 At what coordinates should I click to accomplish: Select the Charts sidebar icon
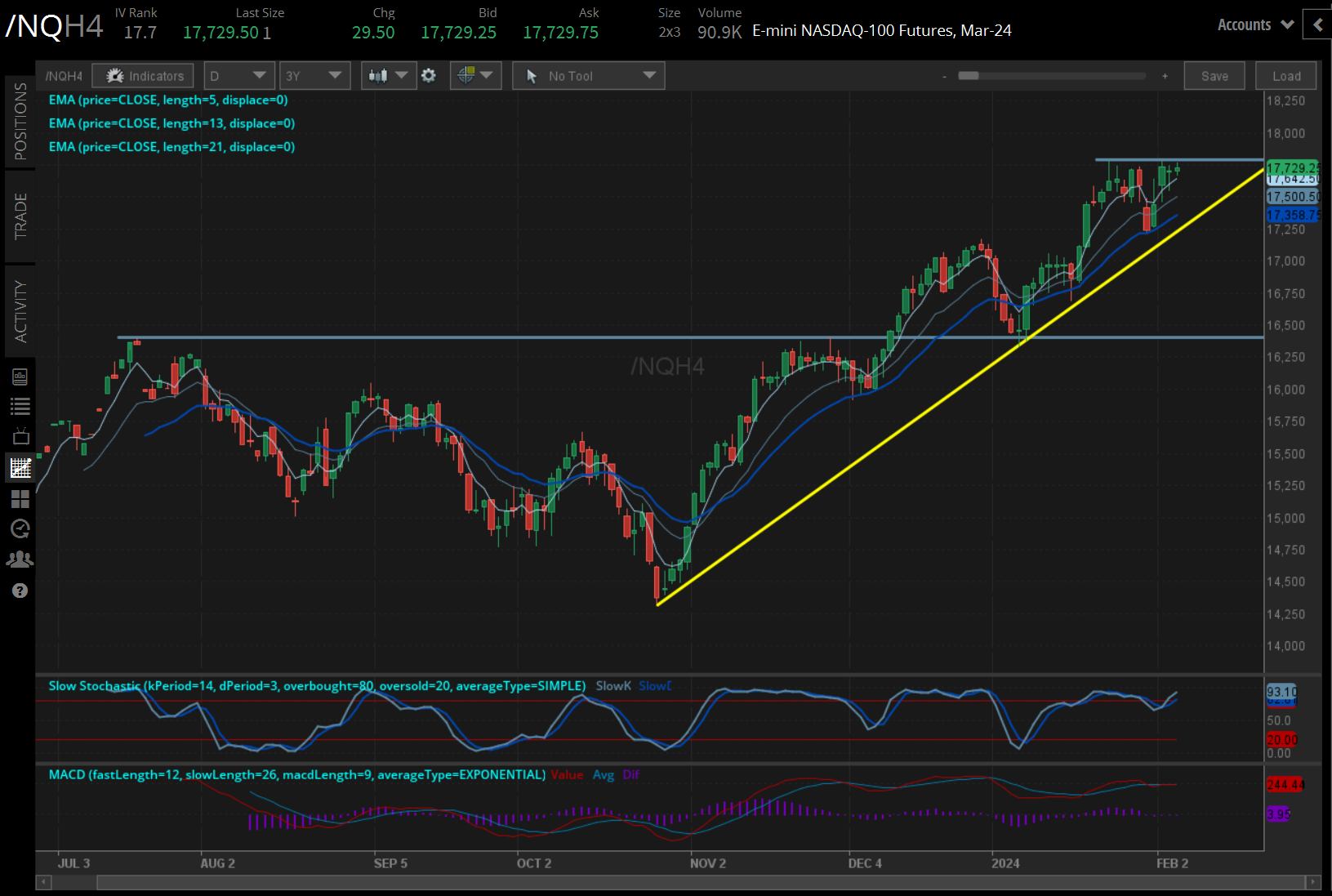20,467
